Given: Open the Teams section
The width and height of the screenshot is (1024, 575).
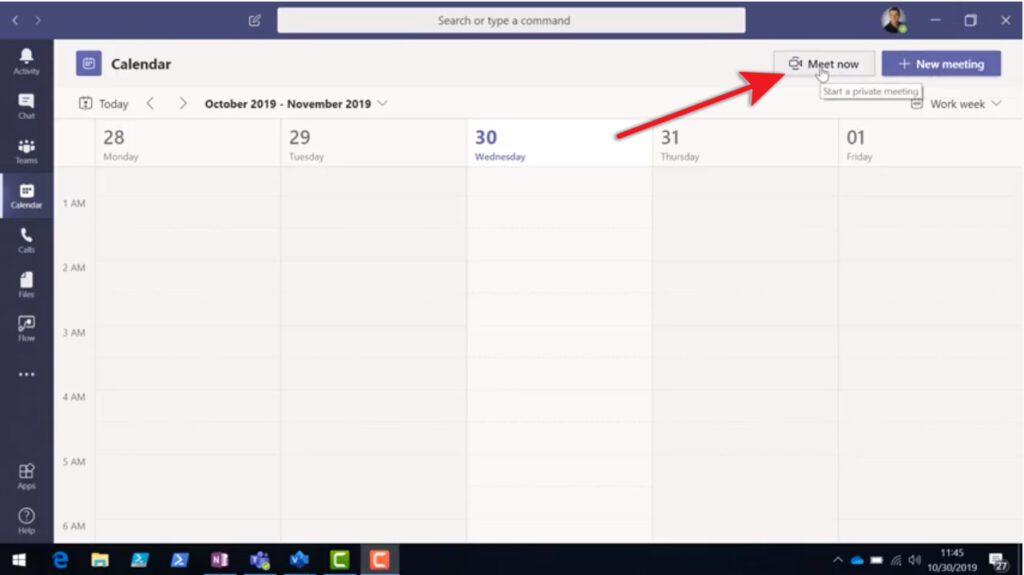Looking at the screenshot, I should (26, 151).
